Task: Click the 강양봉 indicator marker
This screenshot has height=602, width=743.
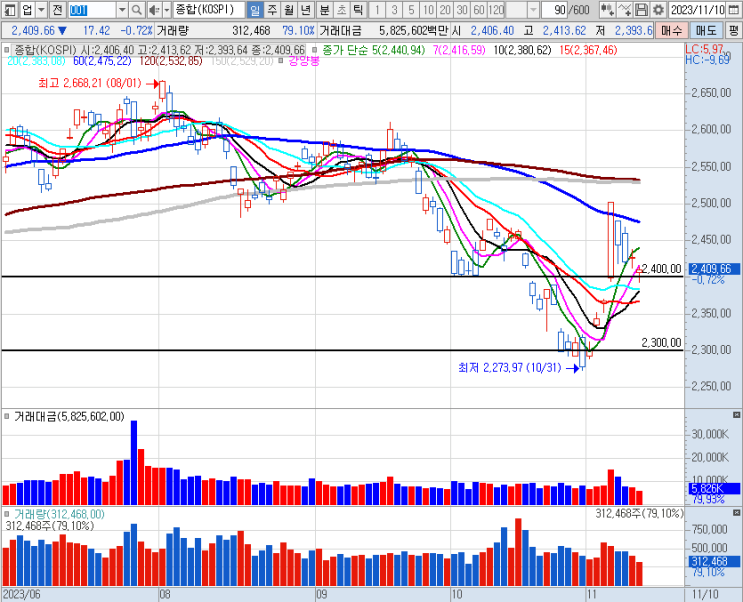Action: click(x=281, y=61)
